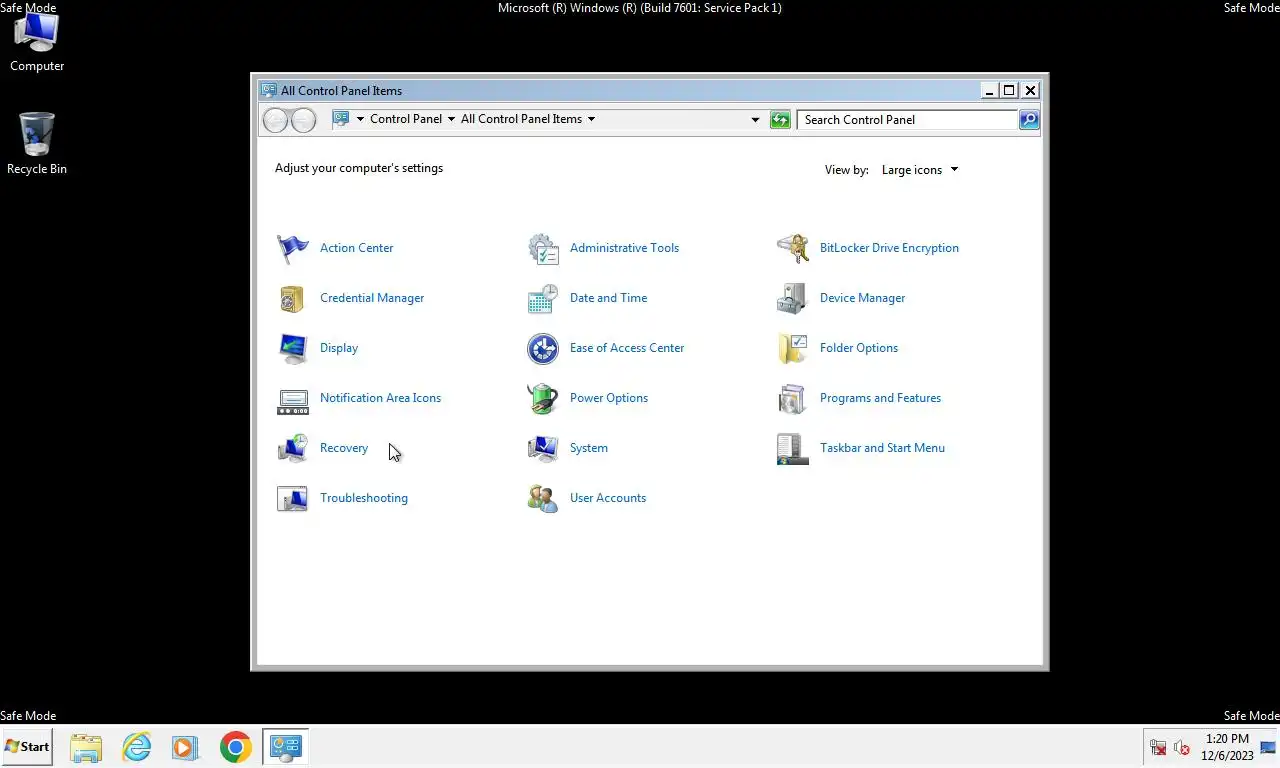1280x768 pixels.
Task: Open Windows Media Player from taskbar
Action: click(185, 747)
